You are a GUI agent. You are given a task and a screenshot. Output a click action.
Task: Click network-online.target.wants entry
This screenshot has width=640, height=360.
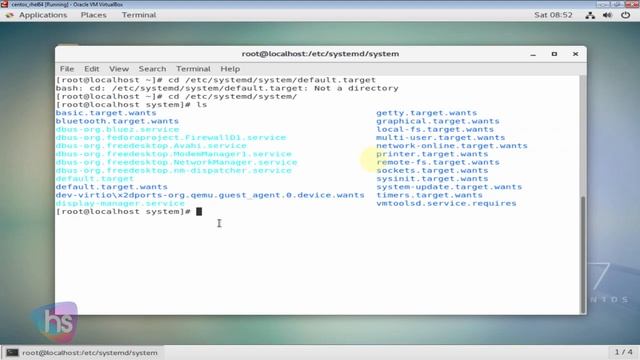point(452,146)
